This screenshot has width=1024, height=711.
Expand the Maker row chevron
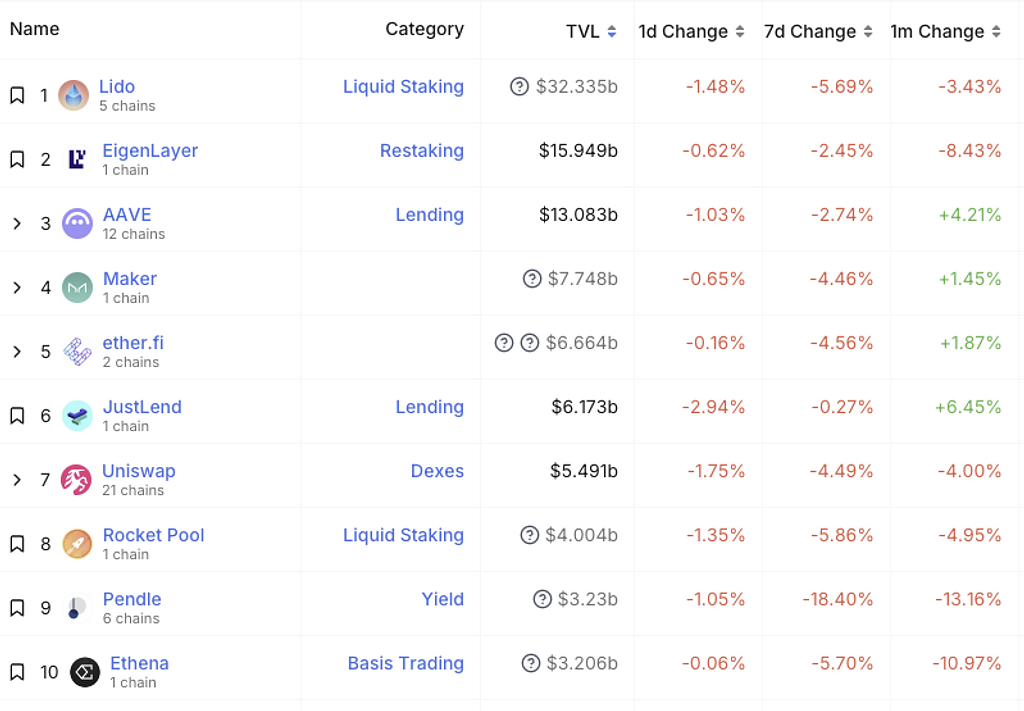(17, 287)
